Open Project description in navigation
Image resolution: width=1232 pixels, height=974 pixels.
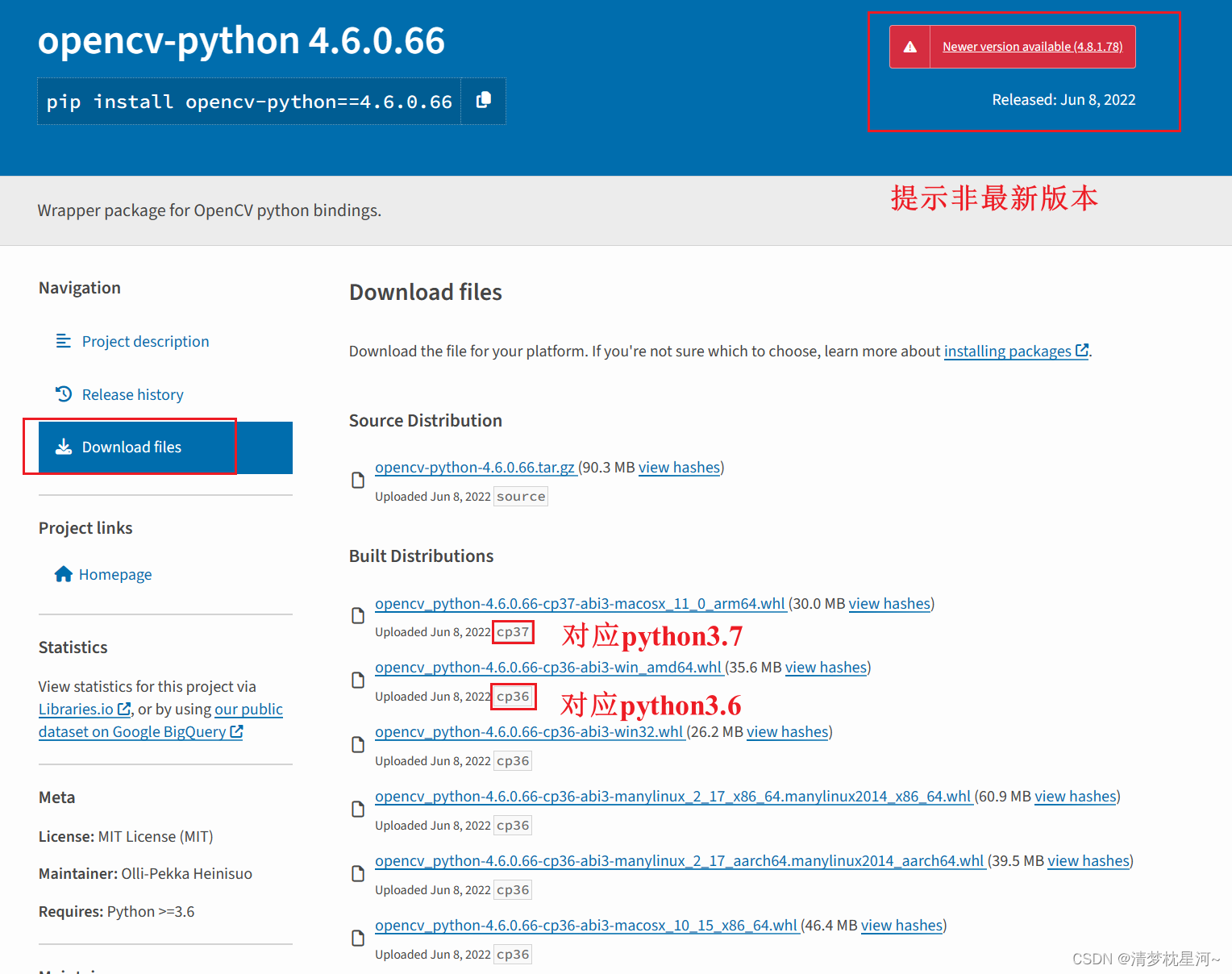point(145,341)
